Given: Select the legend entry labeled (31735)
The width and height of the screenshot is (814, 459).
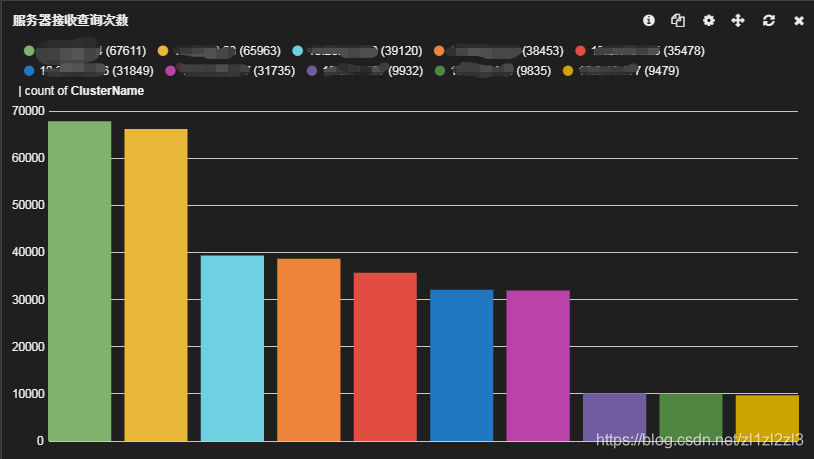Looking at the screenshot, I should (230, 71).
